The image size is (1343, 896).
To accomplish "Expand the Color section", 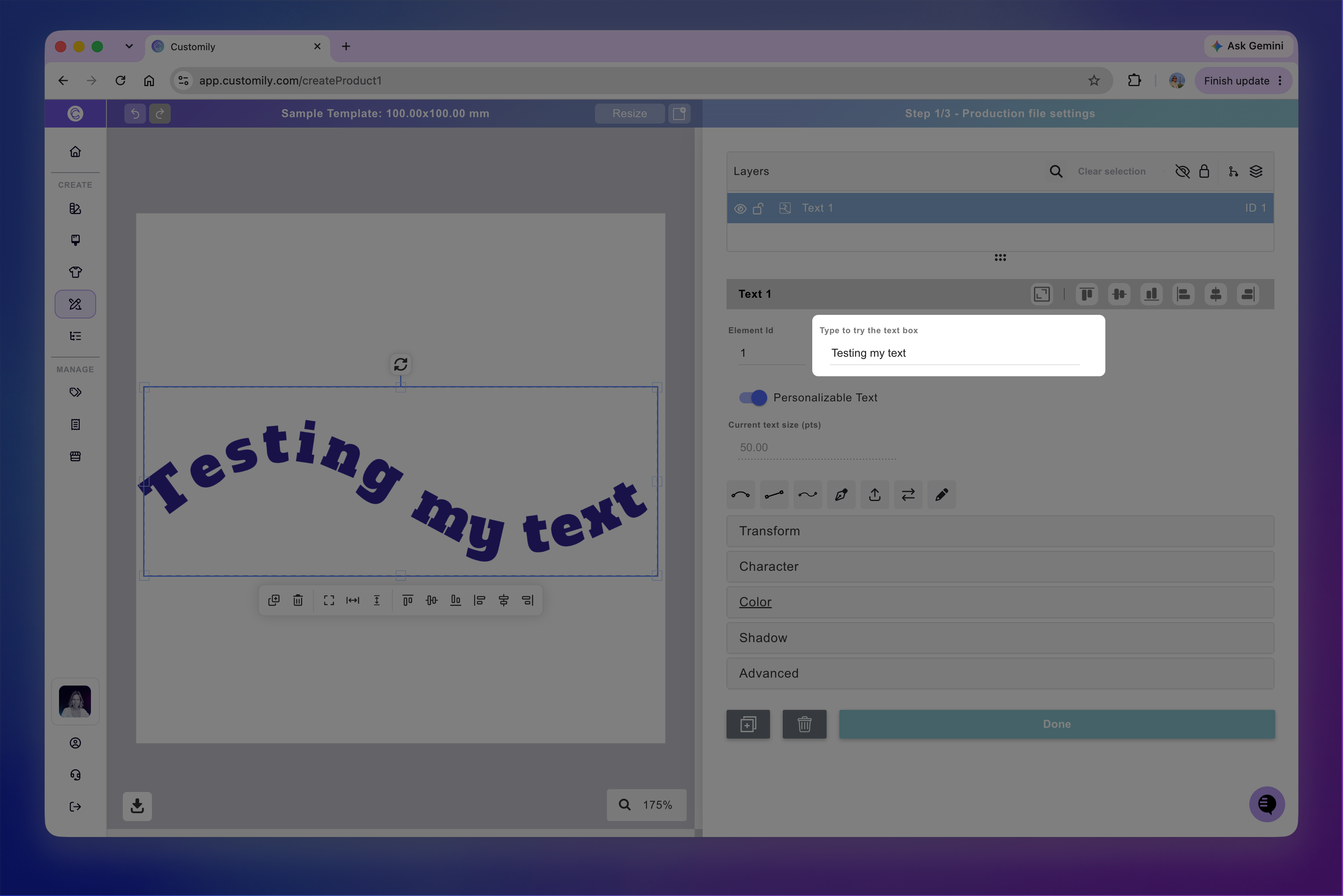I will pos(1000,602).
